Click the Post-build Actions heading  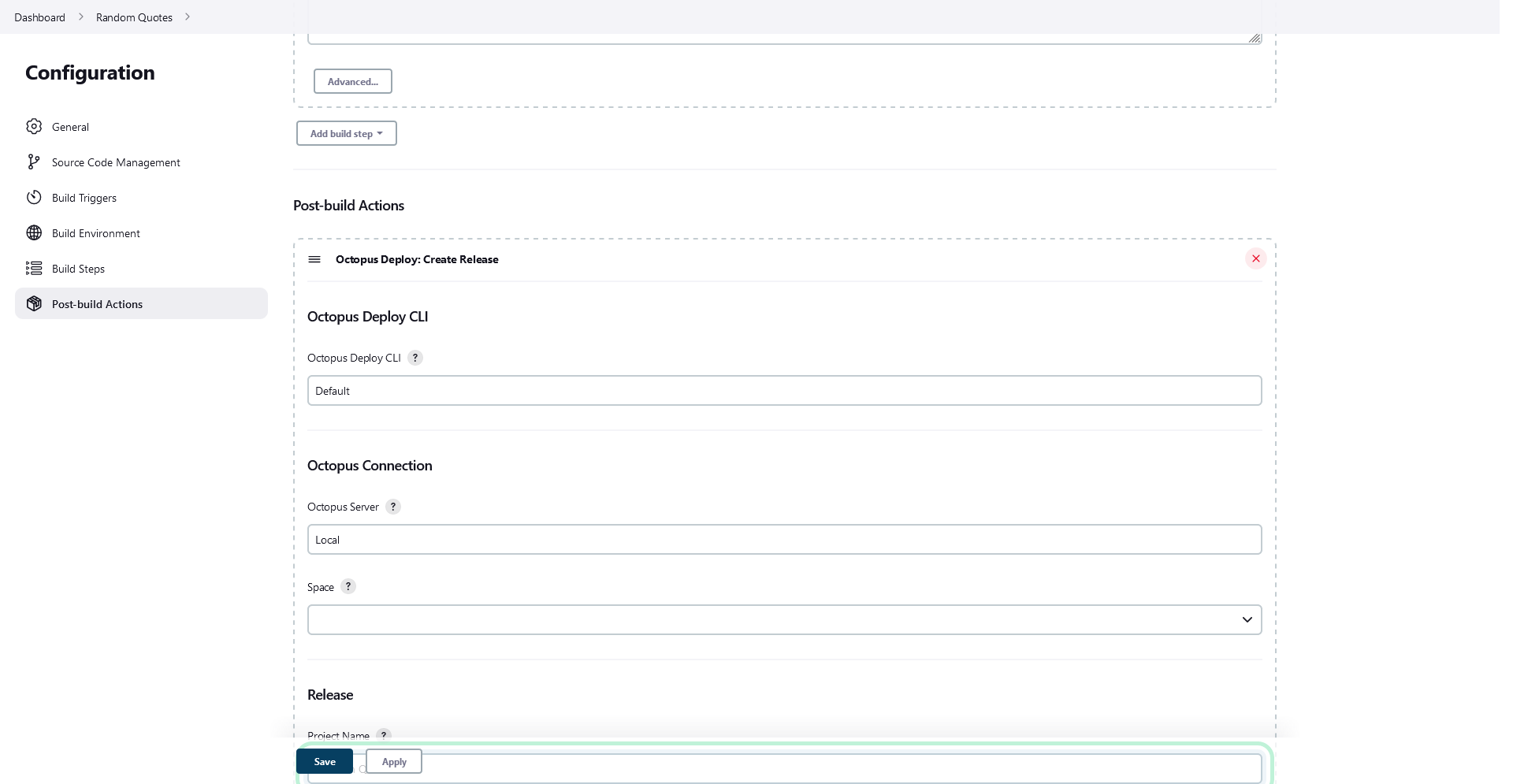[x=348, y=205]
